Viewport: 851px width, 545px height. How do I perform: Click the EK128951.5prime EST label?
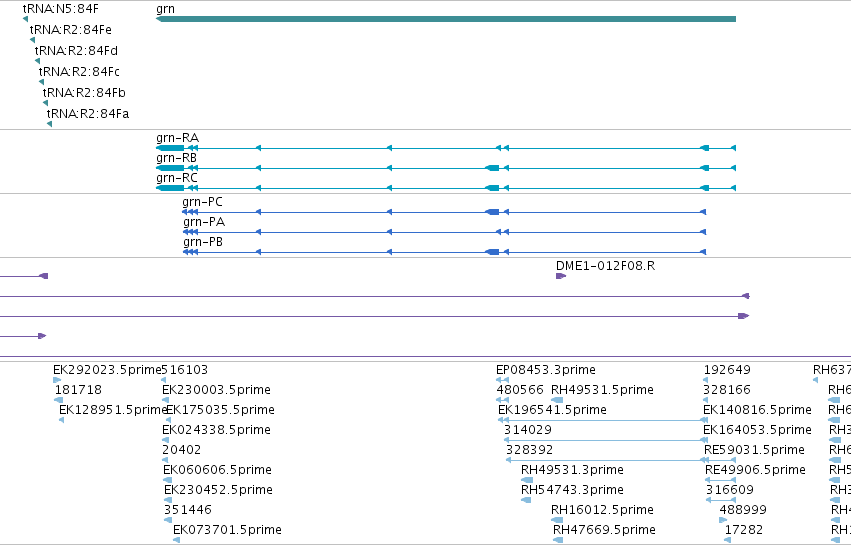113,410
